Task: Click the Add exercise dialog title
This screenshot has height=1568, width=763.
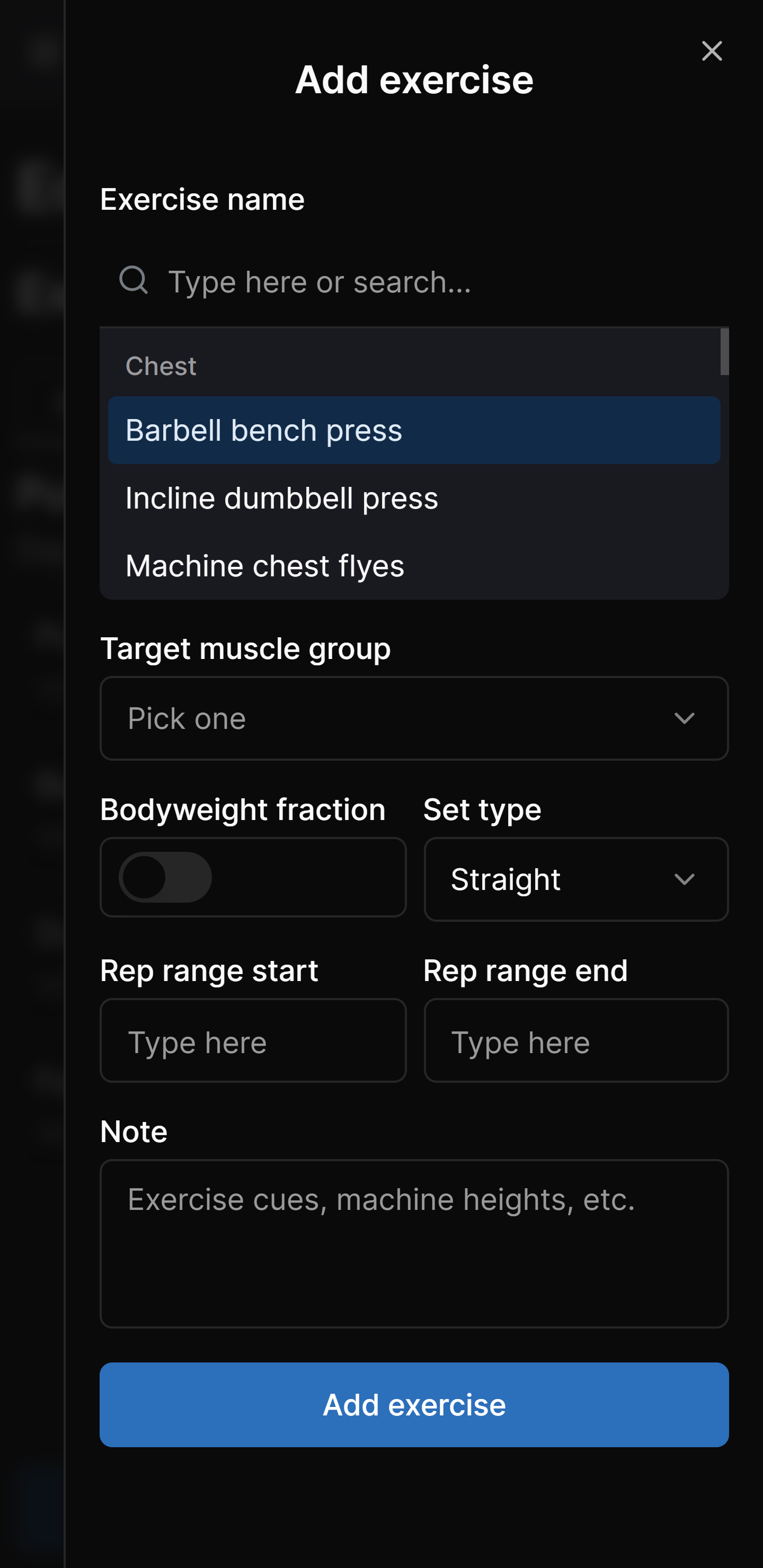Action: 414,80
